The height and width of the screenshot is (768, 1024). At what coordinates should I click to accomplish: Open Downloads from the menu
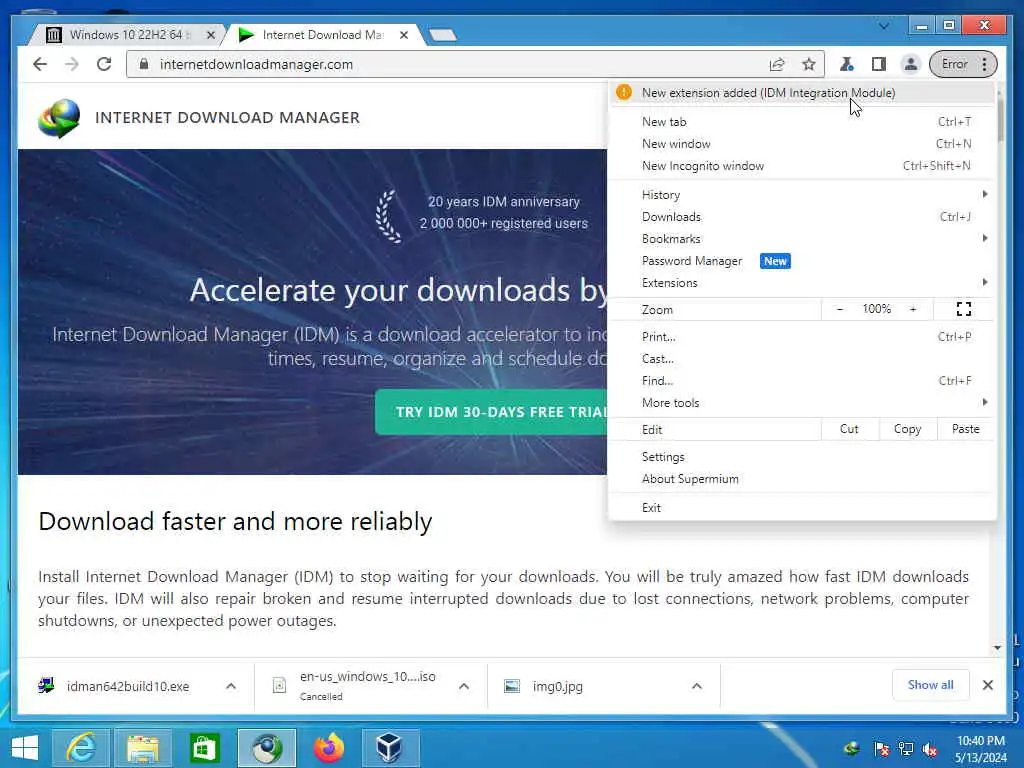(x=801, y=217)
